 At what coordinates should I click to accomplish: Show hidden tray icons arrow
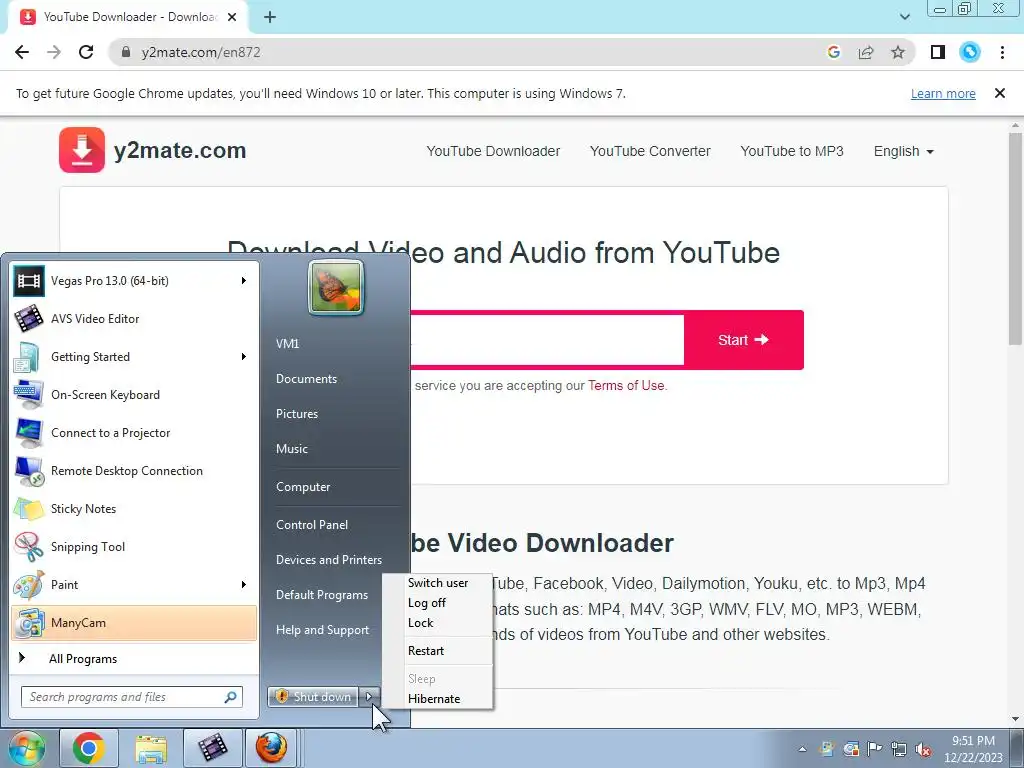point(802,750)
